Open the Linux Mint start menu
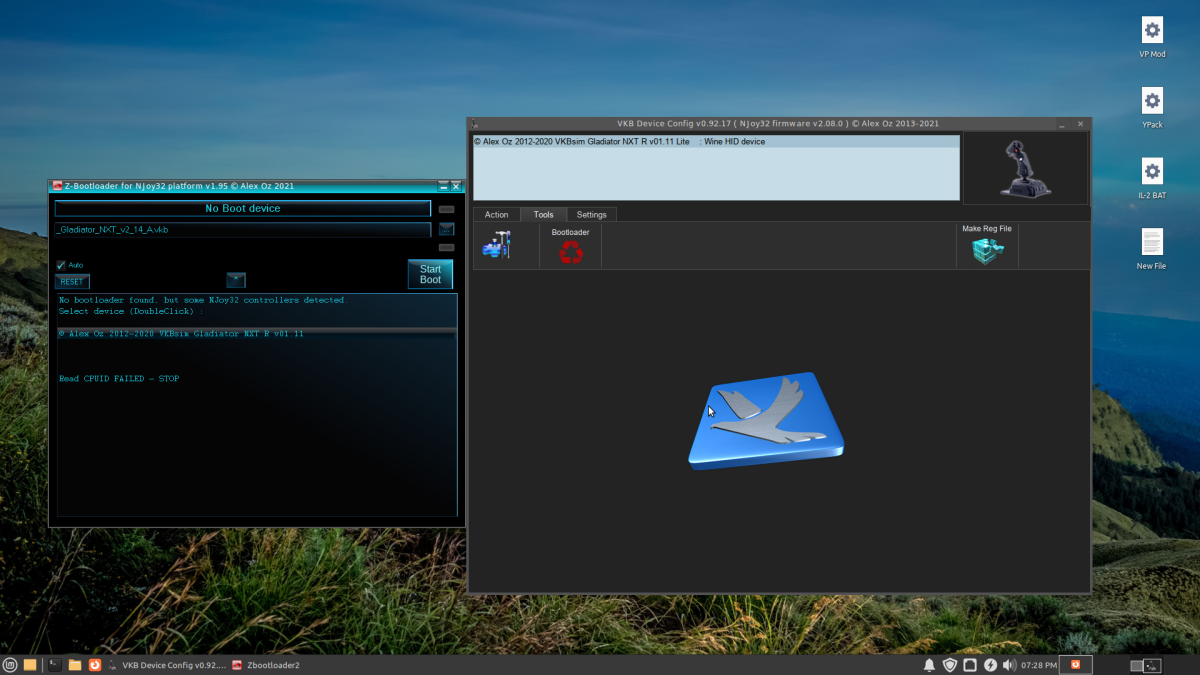The width and height of the screenshot is (1200, 675). [10, 664]
